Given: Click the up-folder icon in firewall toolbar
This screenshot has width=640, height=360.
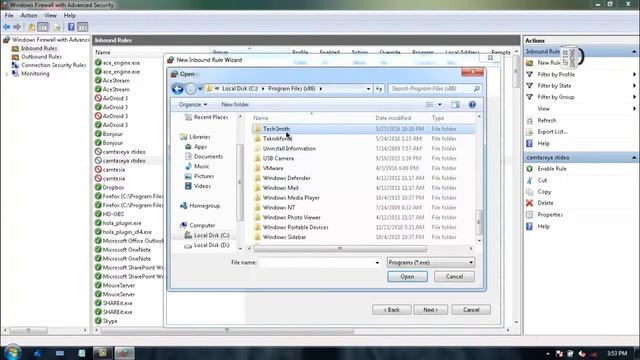Looking at the screenshot, I should pyautogui.click(x=31, y=27).
